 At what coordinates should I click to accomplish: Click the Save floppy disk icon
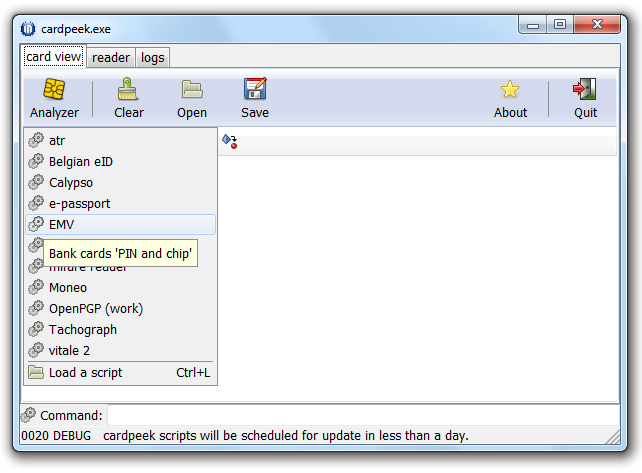coord(255,91)
